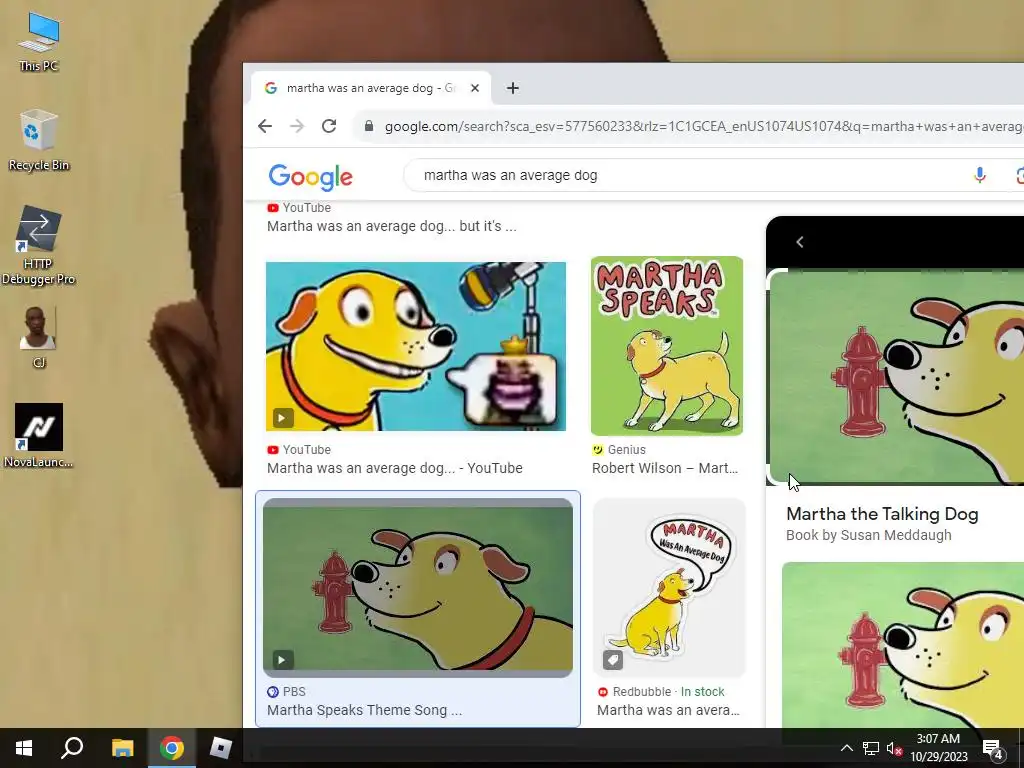Close the martha search tab
The height and width of the screenshot is (768, 1024).
pos(475,88)
